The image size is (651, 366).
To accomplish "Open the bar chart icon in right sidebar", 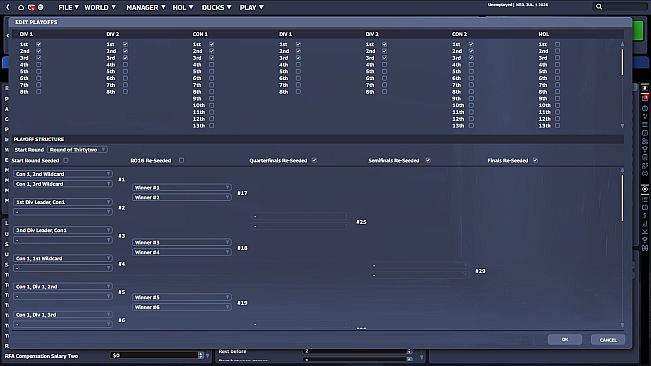I will point(645,224).
